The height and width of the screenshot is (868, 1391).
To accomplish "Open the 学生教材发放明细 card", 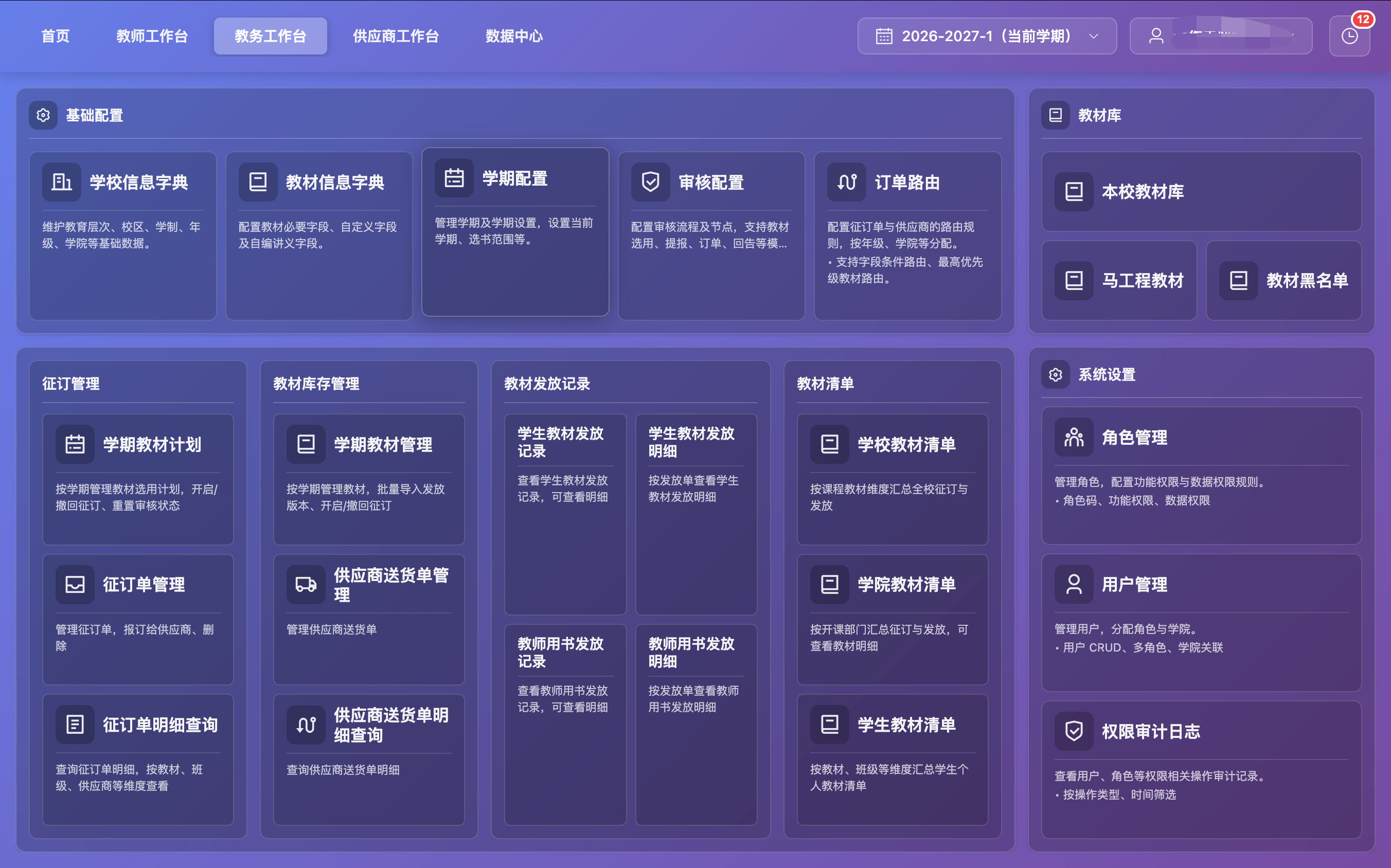I will (696, 514).
